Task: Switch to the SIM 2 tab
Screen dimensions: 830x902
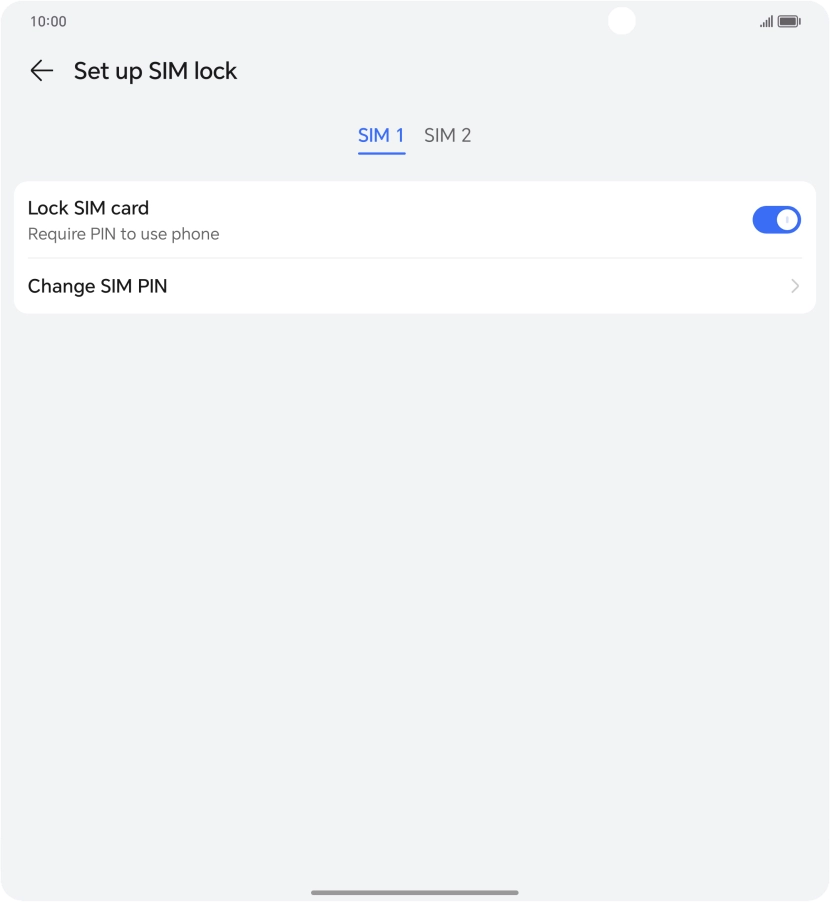Action: (447, 135)
